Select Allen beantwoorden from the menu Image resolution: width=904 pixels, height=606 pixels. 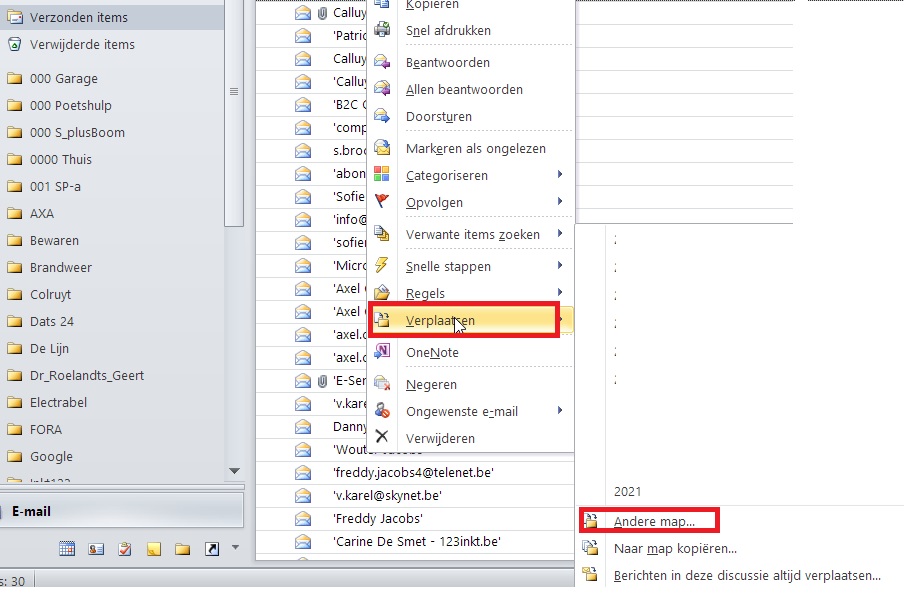coord(464,89)
